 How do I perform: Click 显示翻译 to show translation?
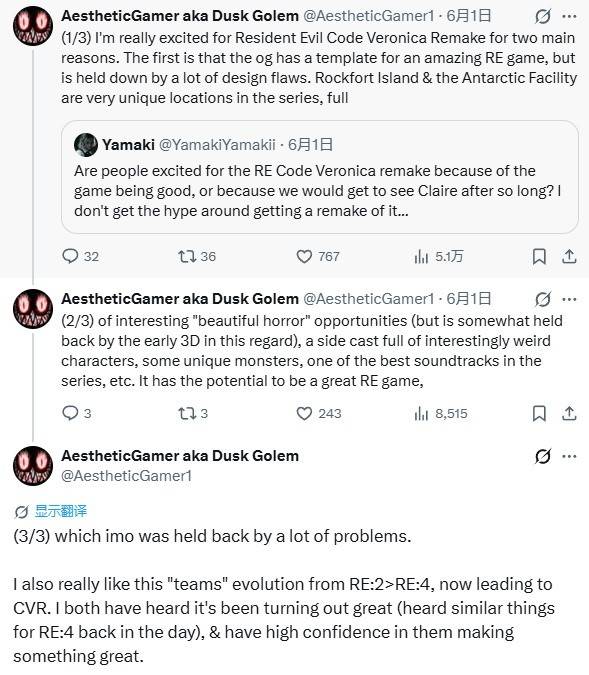[61, 511]
